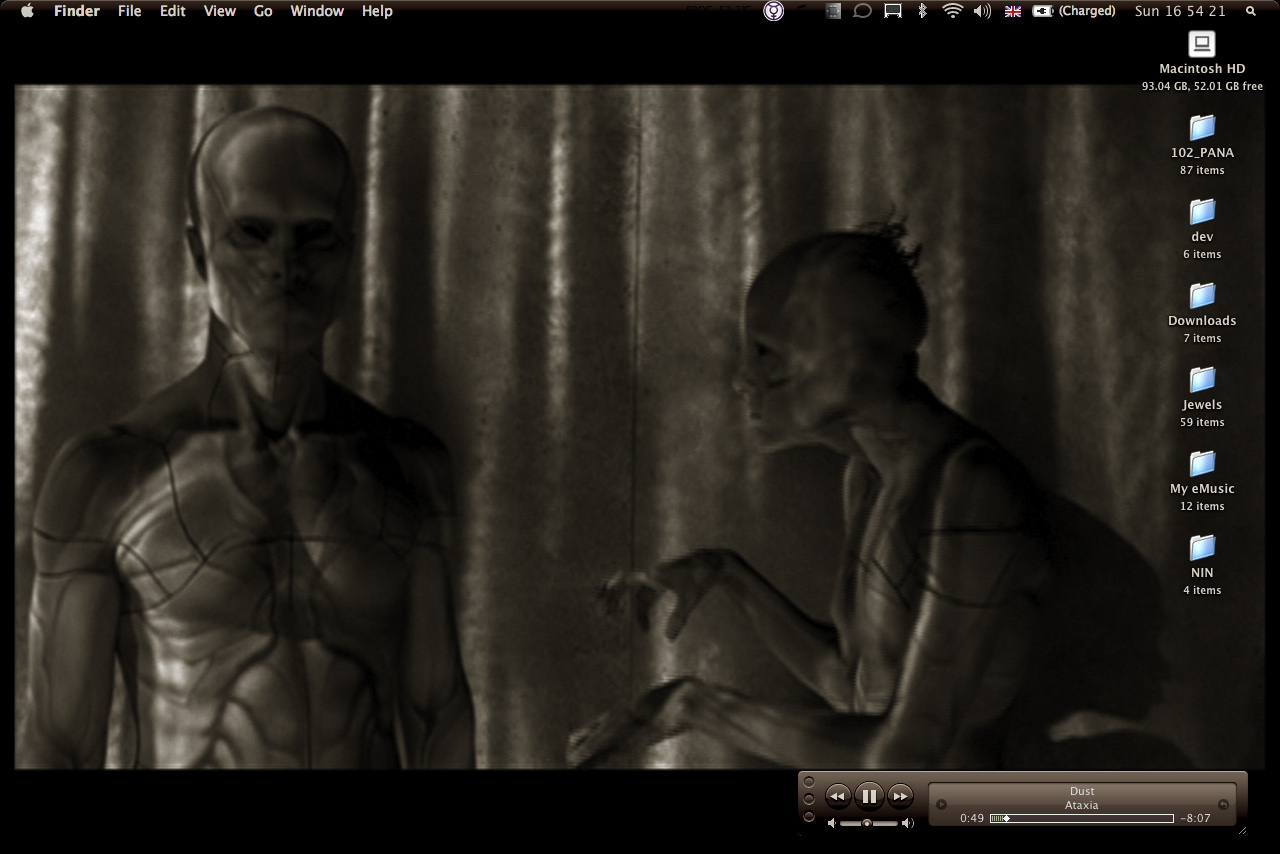Image resolution: width=1280 pixels, height=854 pixels.
Task: Open the View menu
Action: 220,11
